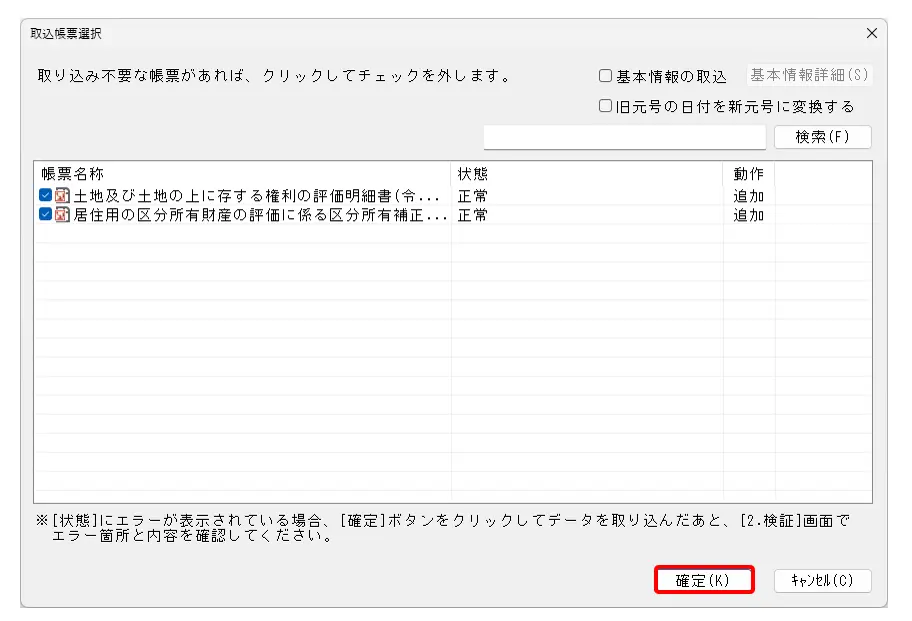Uncheck the 土地及び土地の上に存する権利 row checkbox
912x621 pixels.
point(46,196)
